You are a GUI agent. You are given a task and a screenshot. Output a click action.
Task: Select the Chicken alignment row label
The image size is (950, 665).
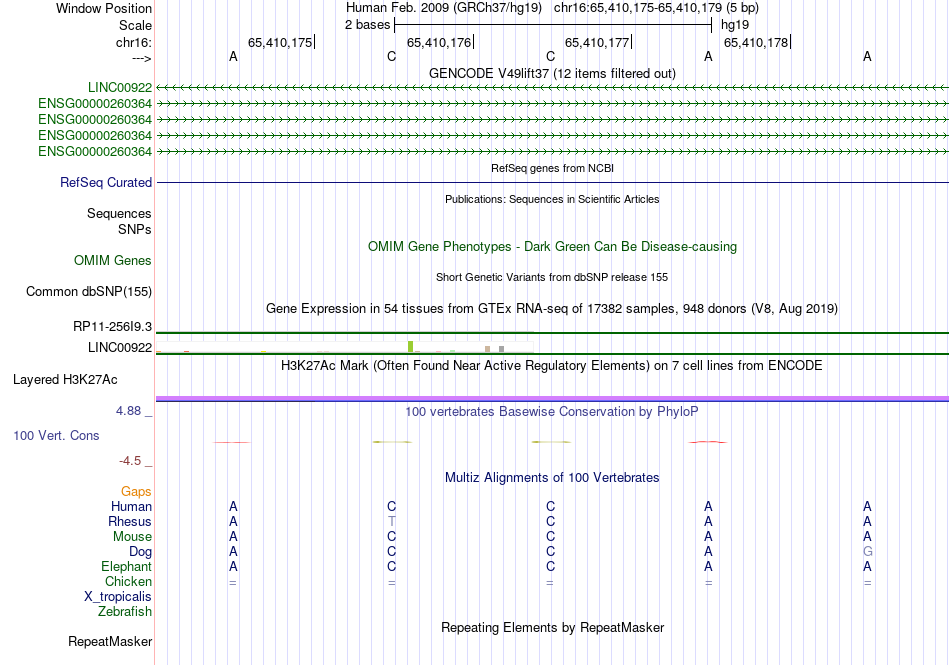click(x=128, y=582)
